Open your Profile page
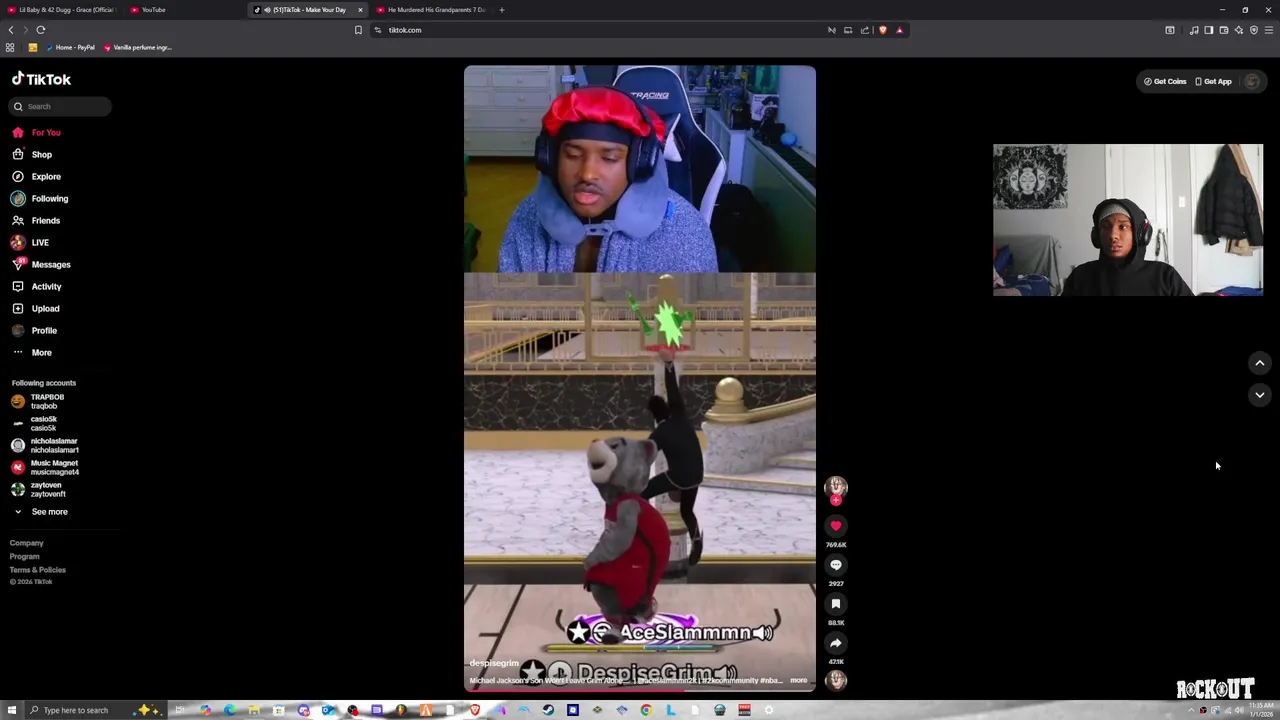 (34, 330)
